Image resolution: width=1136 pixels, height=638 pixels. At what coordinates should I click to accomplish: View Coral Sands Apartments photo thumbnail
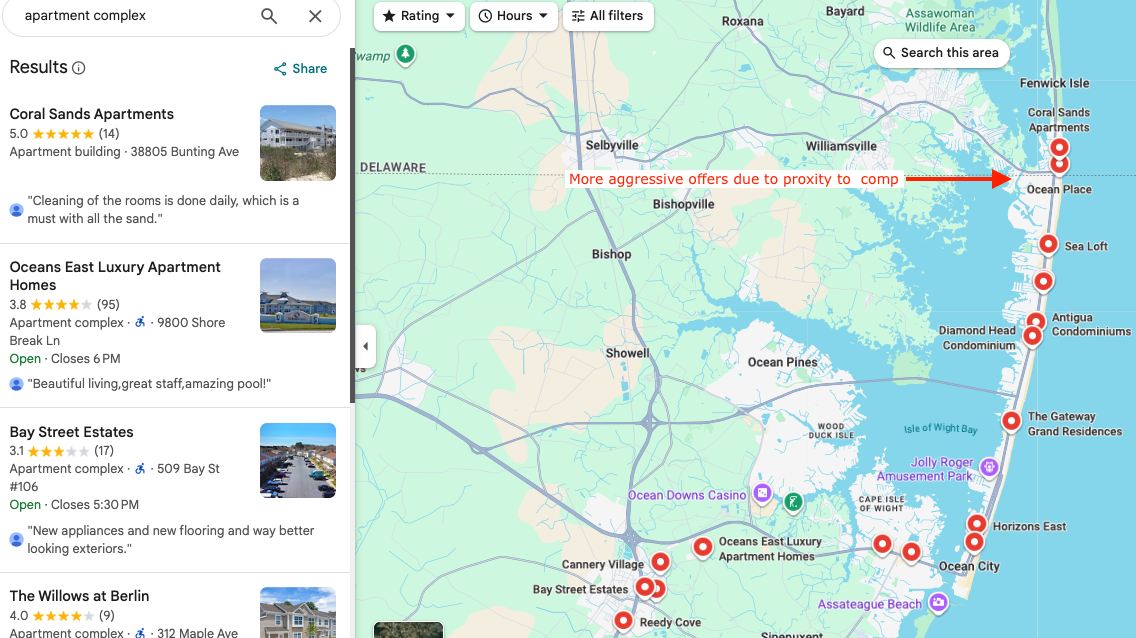click(x=298, y=143)
